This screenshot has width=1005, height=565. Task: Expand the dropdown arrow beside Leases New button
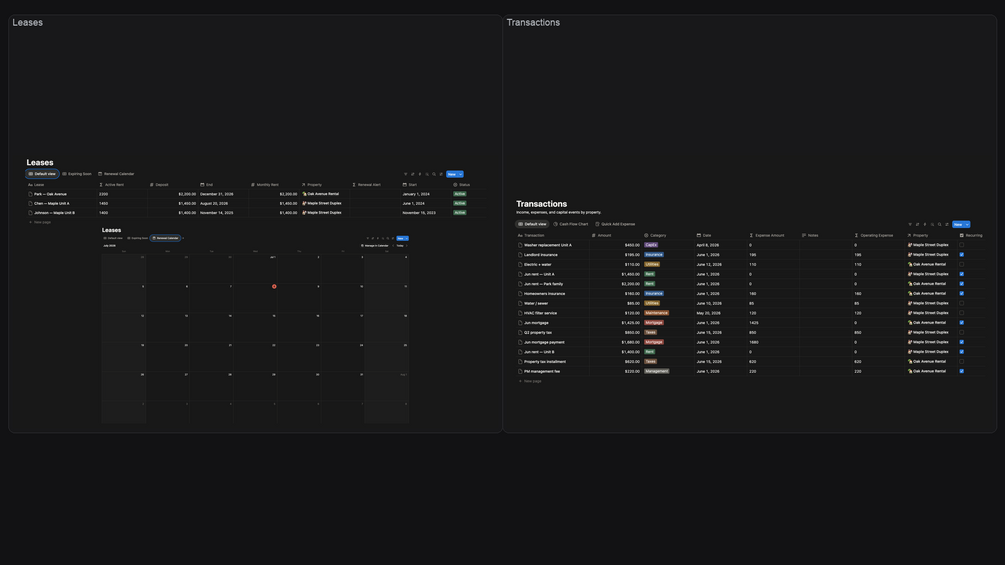[460, 174]
